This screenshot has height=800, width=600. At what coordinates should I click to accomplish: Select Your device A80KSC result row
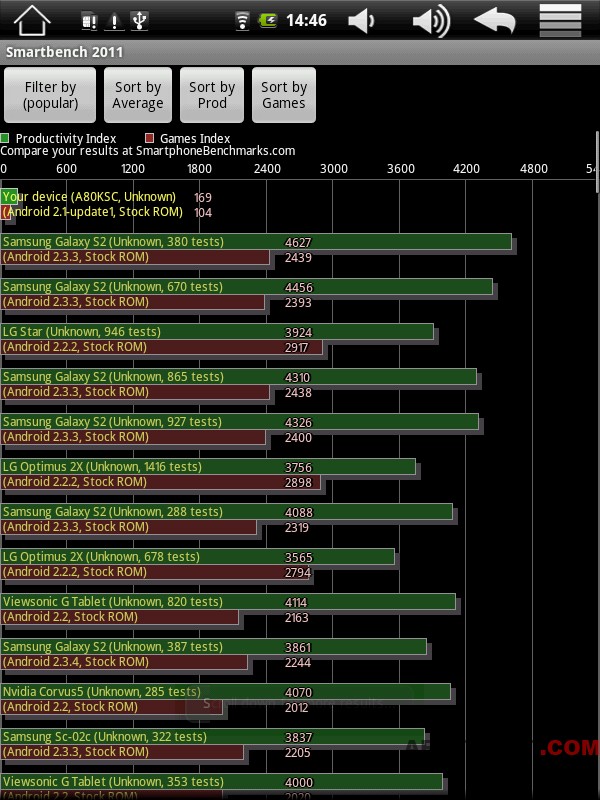[x=106, y=204]
